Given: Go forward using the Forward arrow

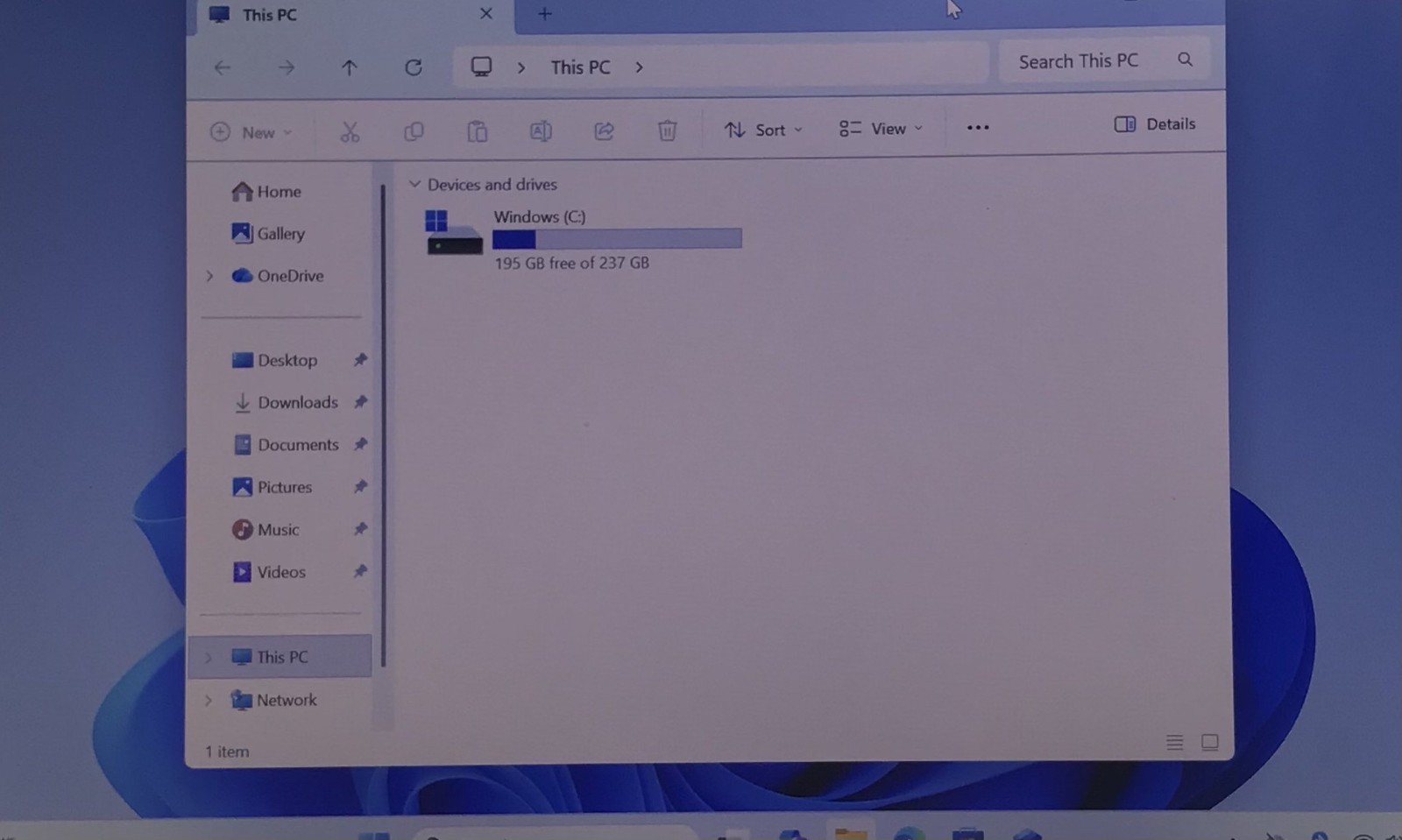Looking at the screenshot, I should click(x=287, y=67).
